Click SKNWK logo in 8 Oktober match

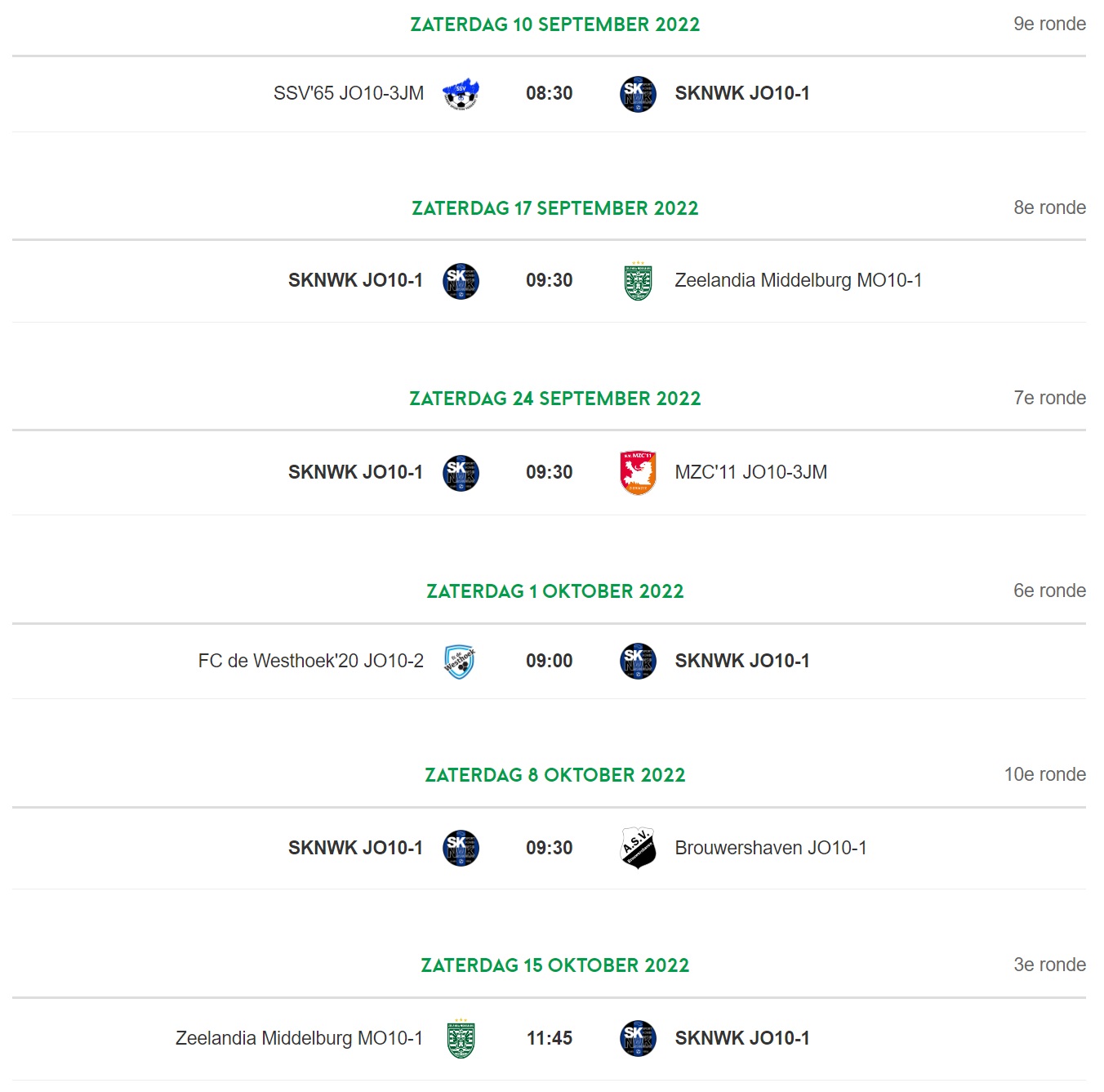point(461,848)
